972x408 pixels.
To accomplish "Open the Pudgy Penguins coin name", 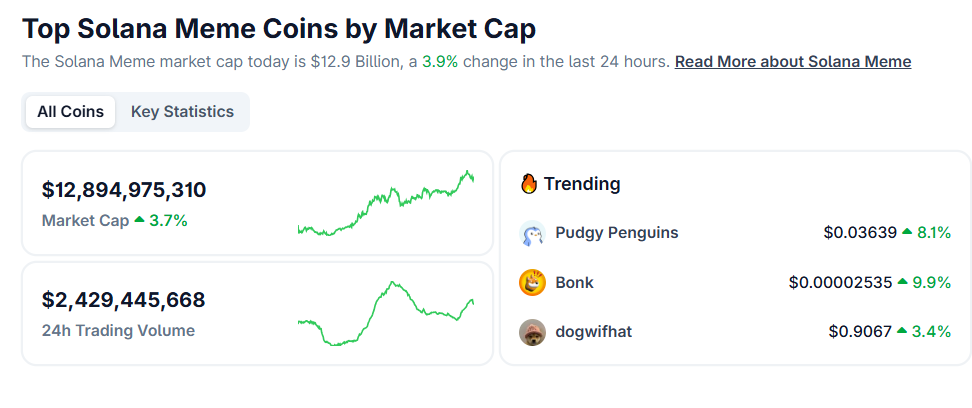I will (616, 233).
